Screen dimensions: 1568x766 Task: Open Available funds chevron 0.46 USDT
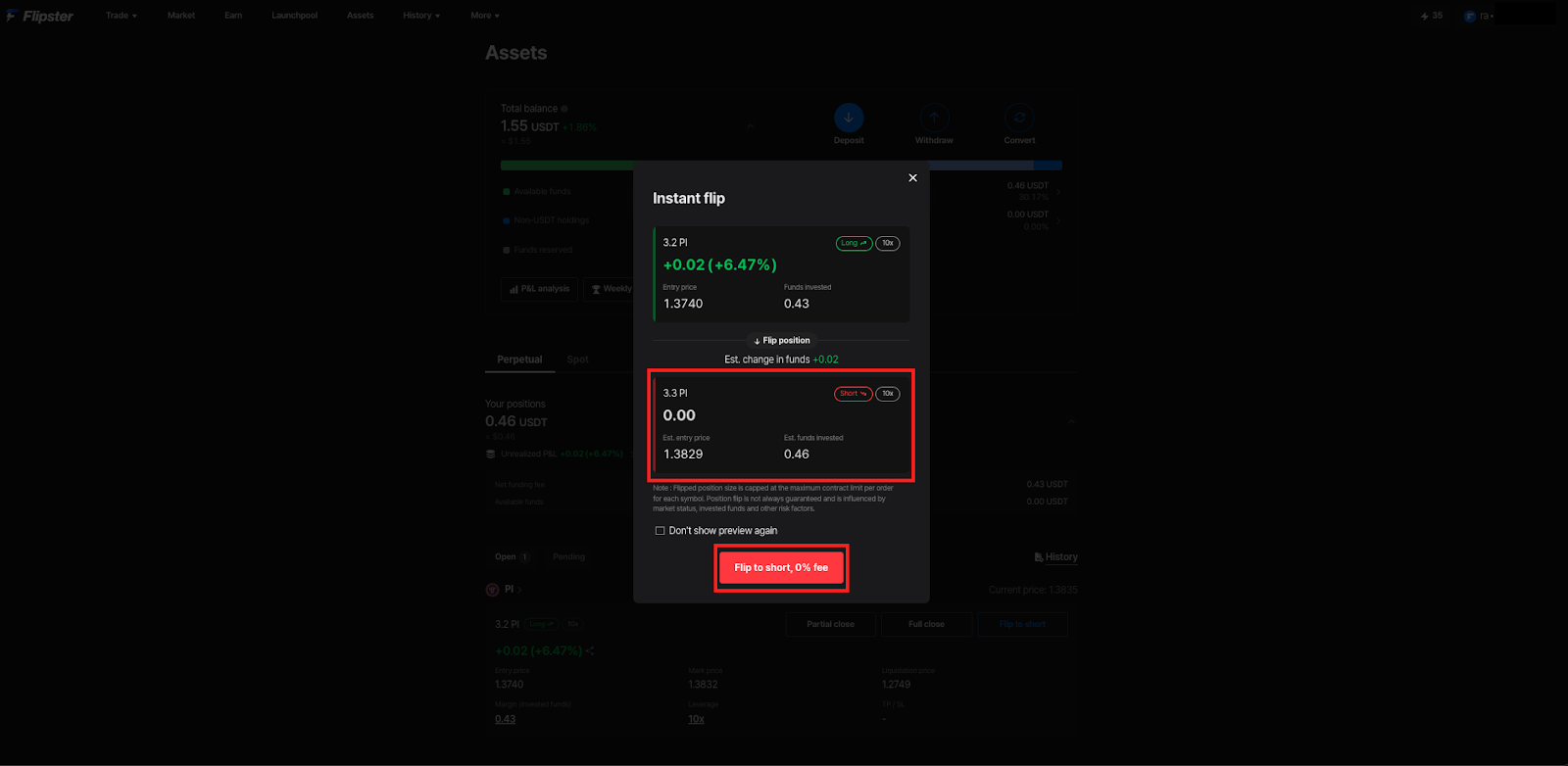(1058, 191)
